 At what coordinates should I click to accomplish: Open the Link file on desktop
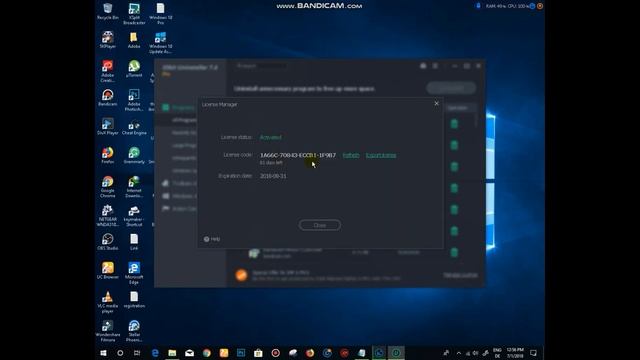134,242
